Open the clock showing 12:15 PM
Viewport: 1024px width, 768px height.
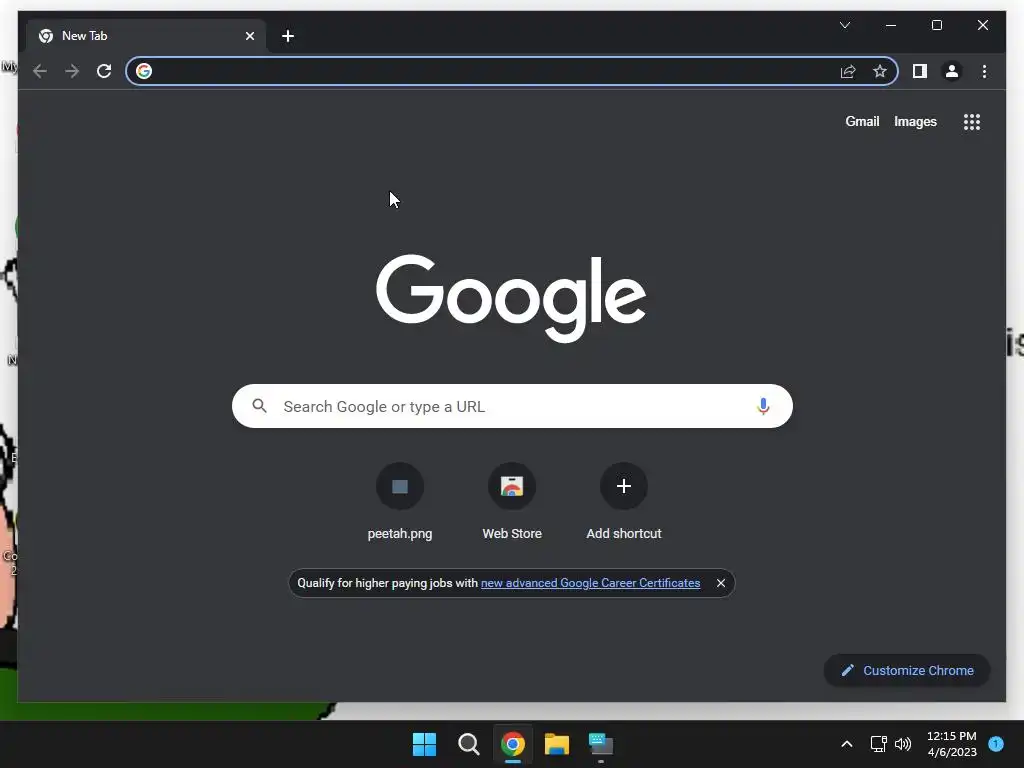[952, 744]
